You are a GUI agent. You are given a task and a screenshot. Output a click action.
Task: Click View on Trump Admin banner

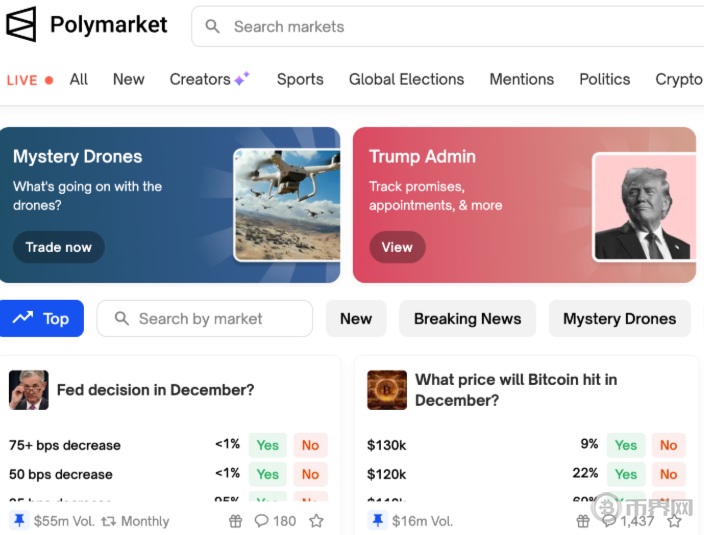tap(397, 247)
